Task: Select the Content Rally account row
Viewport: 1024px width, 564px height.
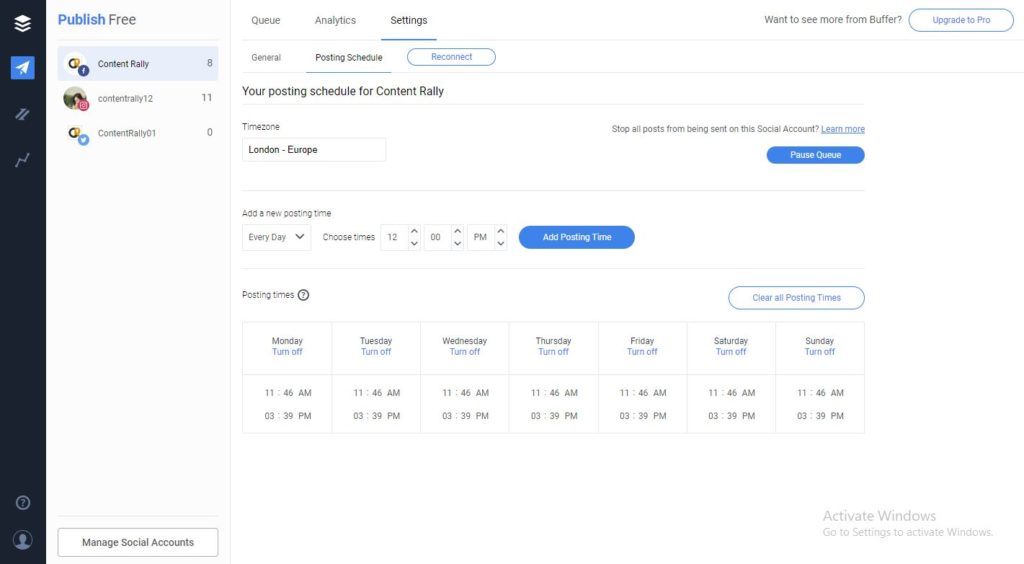Action: 138,63
